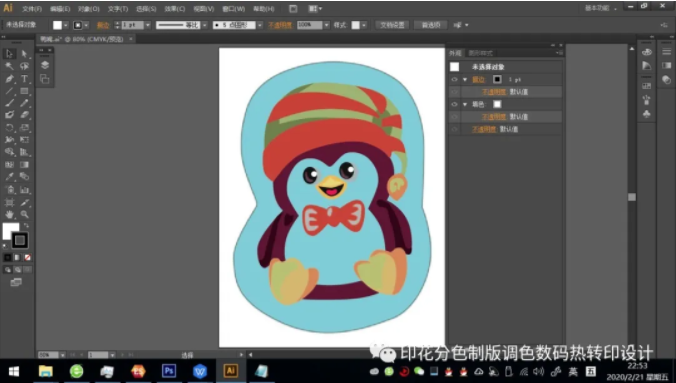This screenshot has height=383, width=676.
Task: Select the Pencil tool
Action: [24, 103]
